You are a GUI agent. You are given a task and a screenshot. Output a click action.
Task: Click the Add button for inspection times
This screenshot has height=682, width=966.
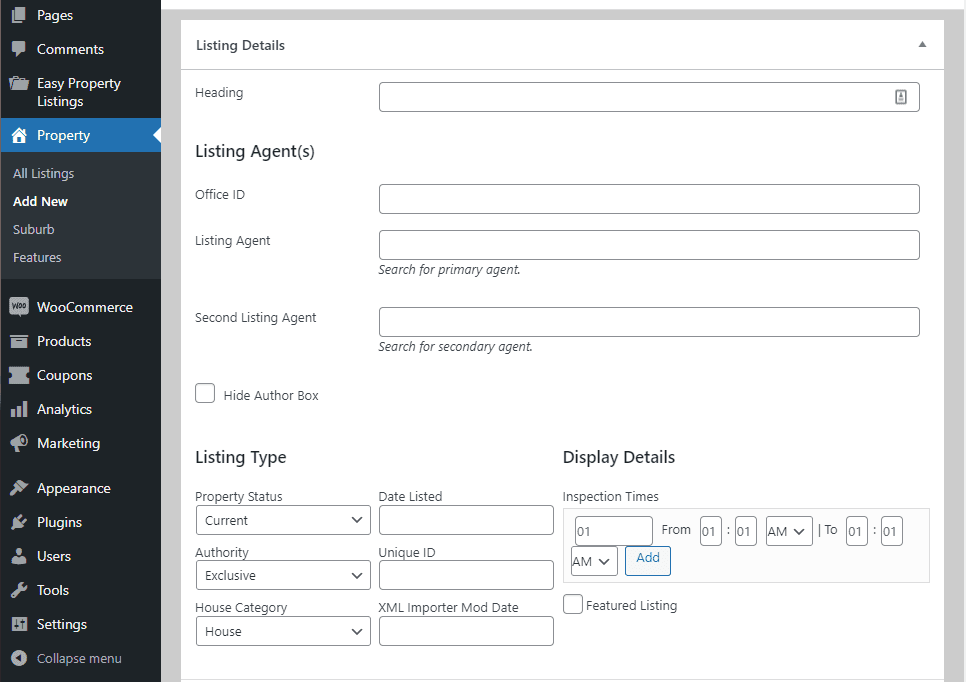click(x=647, y=561)
